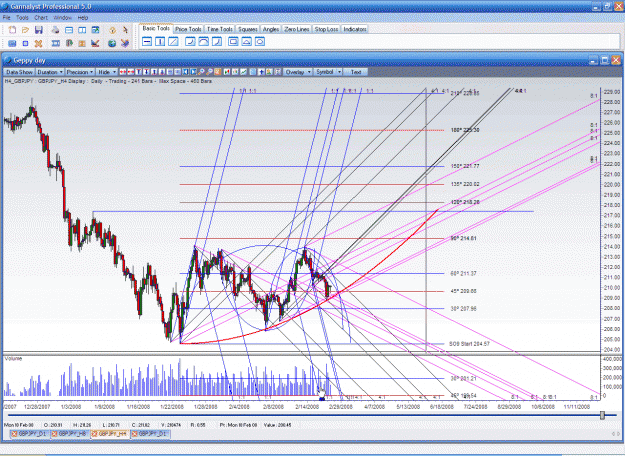This screenshot has width=625, height=456.
Task: Click zoom in magnifier on chart toolbar
Action: click(x=201, y=72)
